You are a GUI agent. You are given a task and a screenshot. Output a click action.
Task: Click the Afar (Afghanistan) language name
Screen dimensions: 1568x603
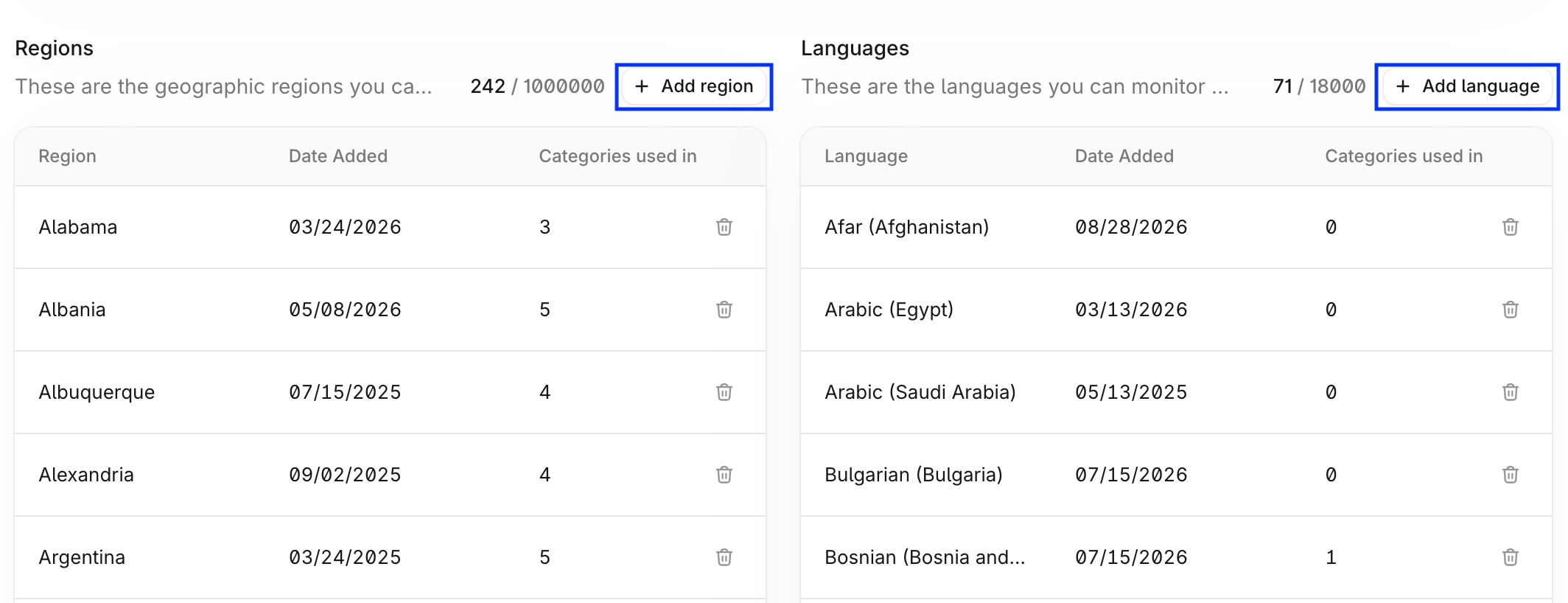(907, 227)
